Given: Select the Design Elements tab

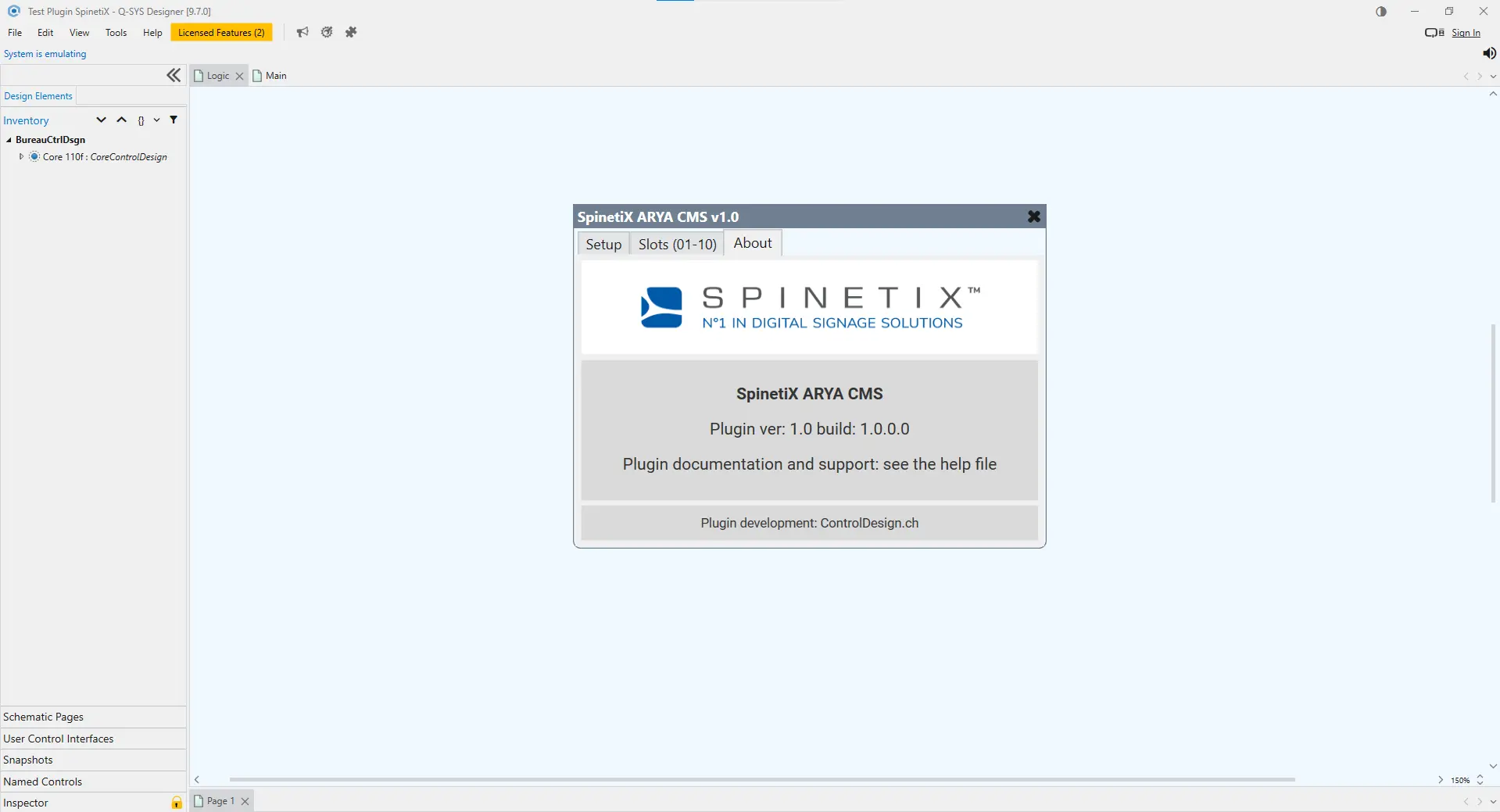Looking at the screenshot, I should (38, 96).
